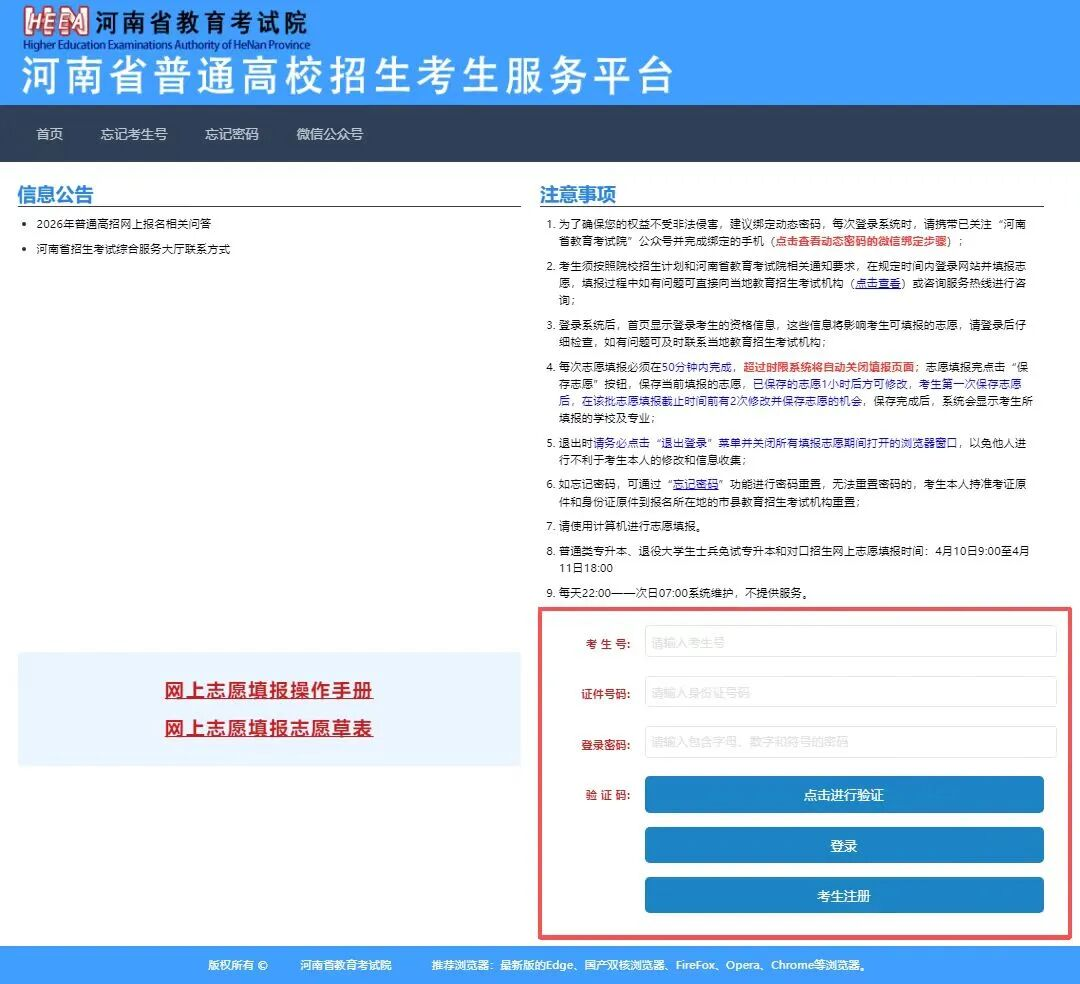
Task: Click the 点击进行验证 verification button
Action: pos(845,794)
